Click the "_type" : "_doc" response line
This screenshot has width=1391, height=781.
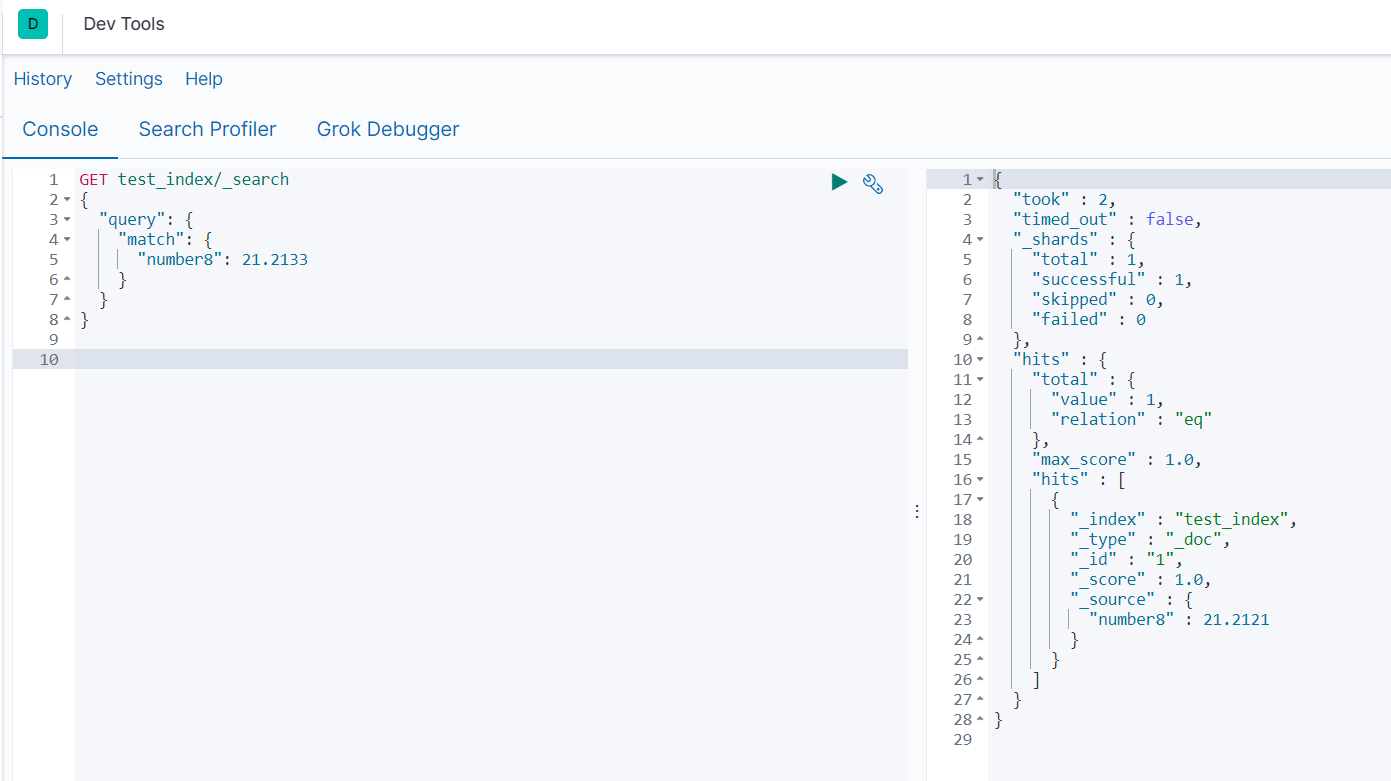click(1150, 540)
